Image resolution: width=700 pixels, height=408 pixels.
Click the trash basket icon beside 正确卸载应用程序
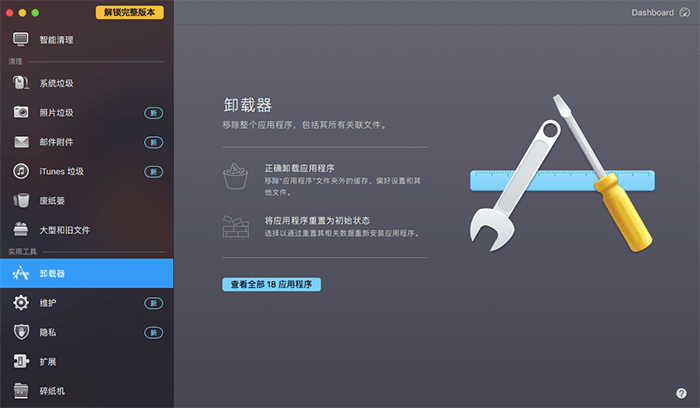(x=235, y=176)
